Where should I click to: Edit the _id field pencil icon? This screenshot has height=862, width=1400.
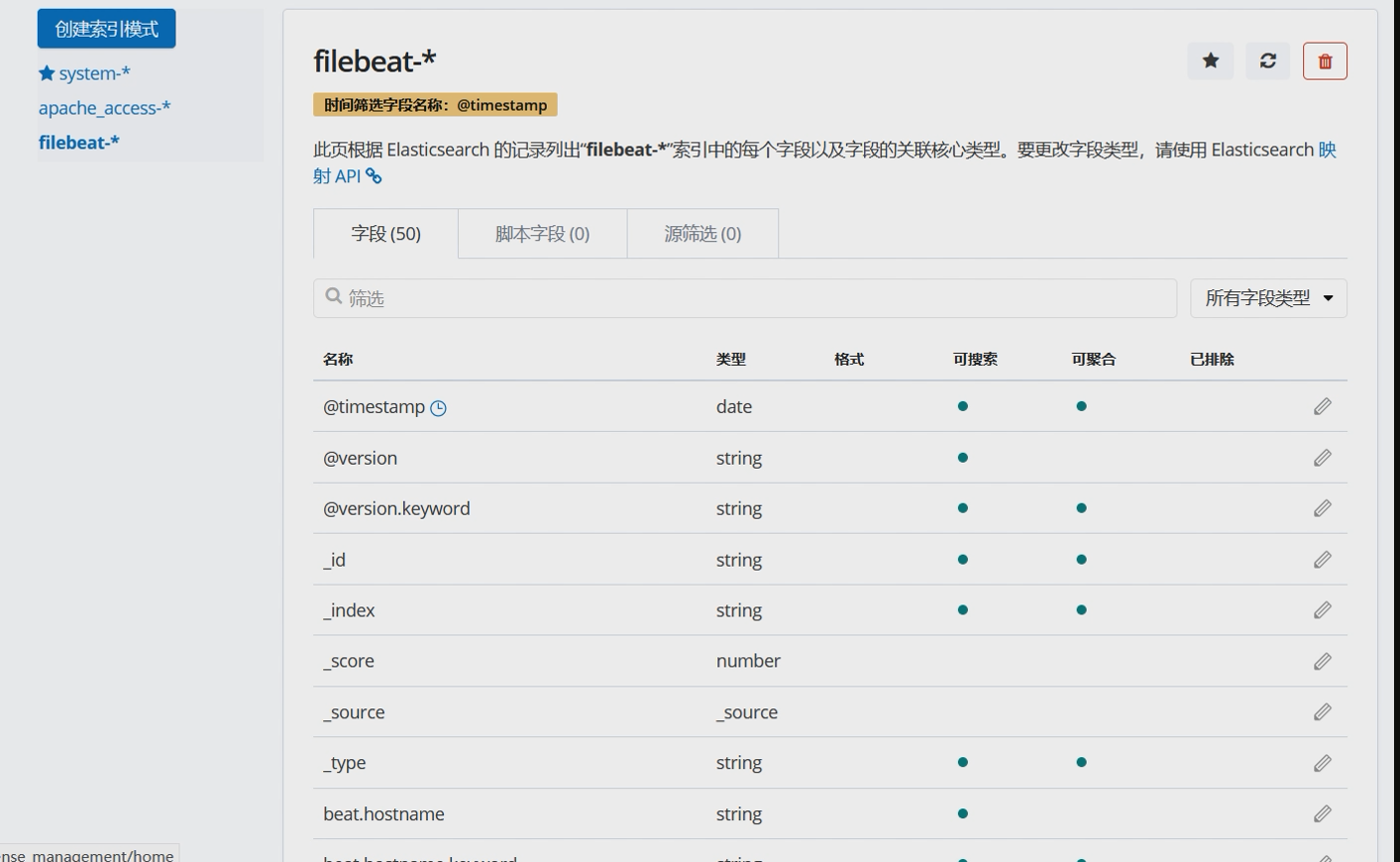(1323, 560)
